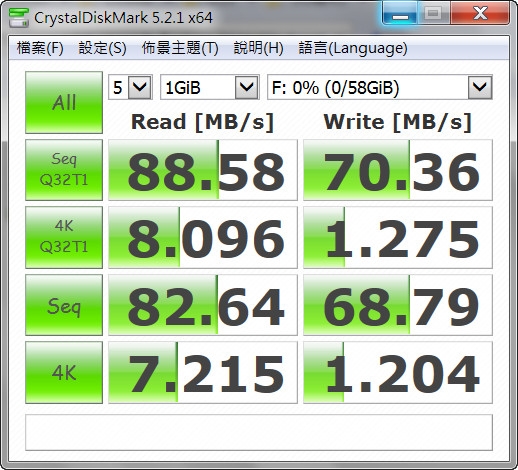518x470 pixels.
Task: Minimize the CrystalDiskMark window
Action: (400, 14)
